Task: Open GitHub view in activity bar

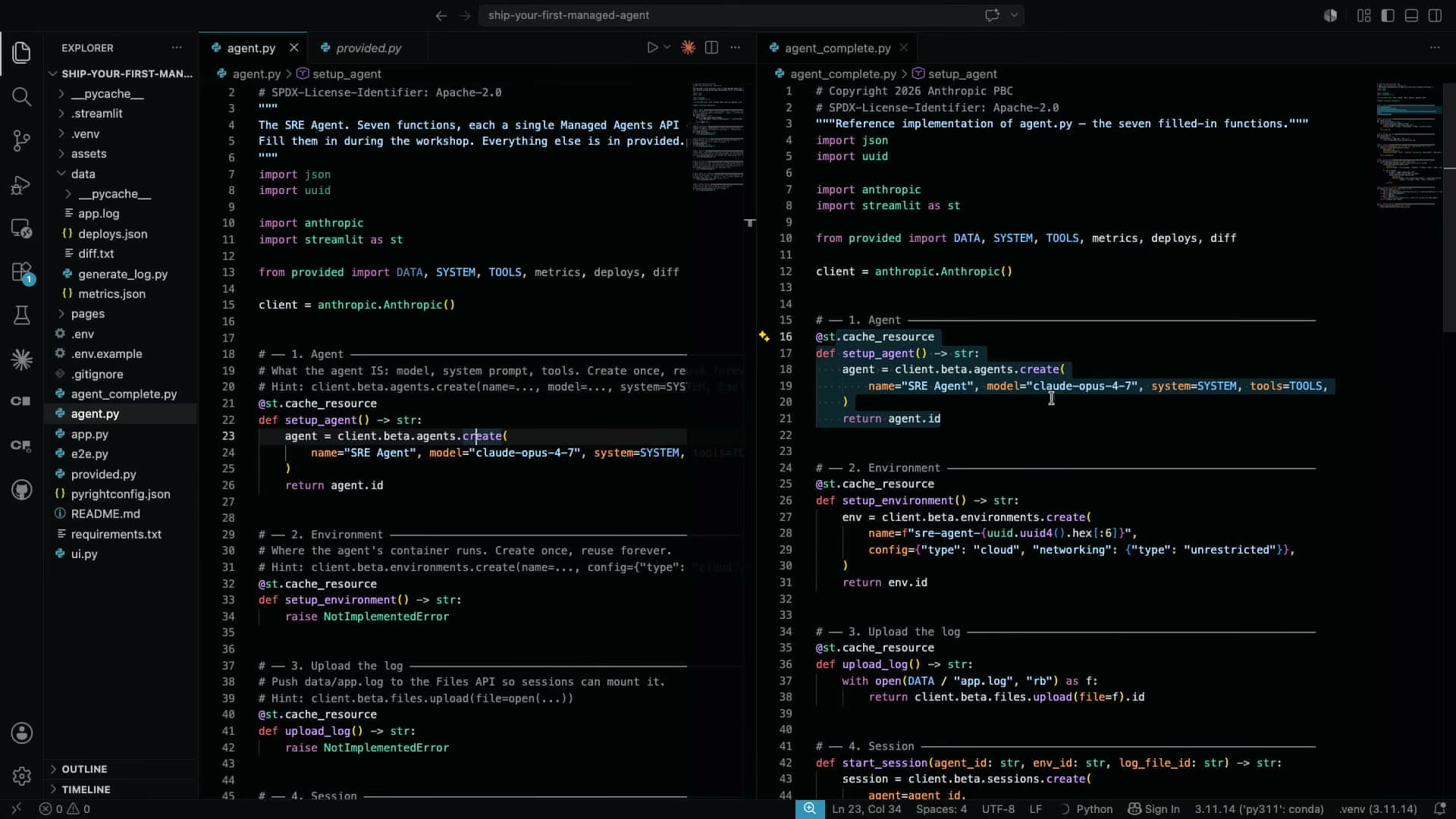Action: [x=21, y=490]
